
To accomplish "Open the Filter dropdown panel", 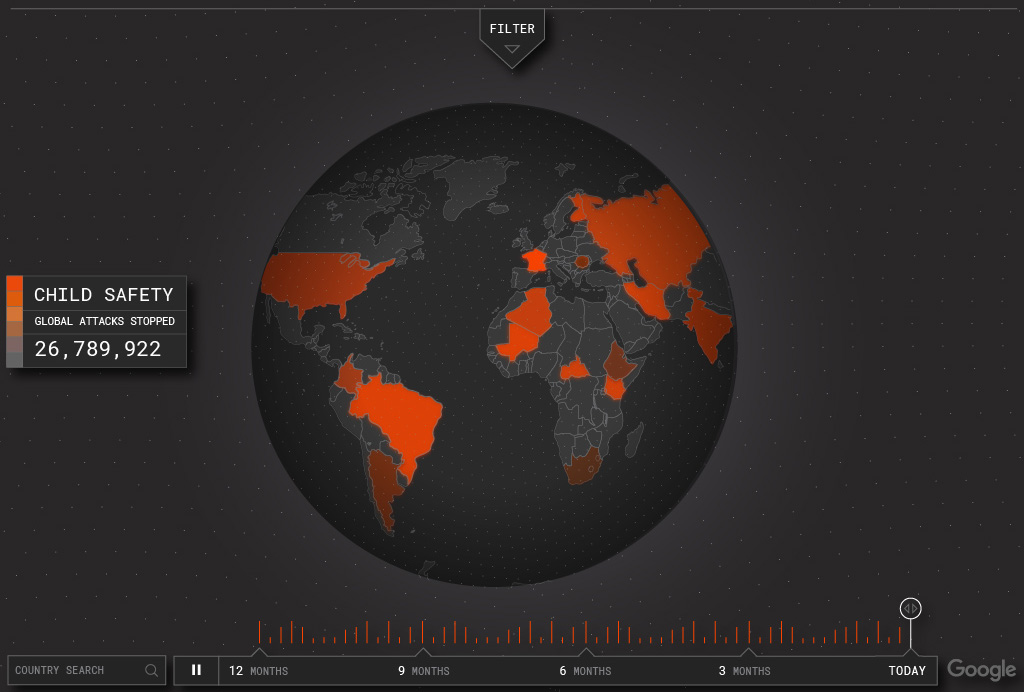I will (512, 30).
